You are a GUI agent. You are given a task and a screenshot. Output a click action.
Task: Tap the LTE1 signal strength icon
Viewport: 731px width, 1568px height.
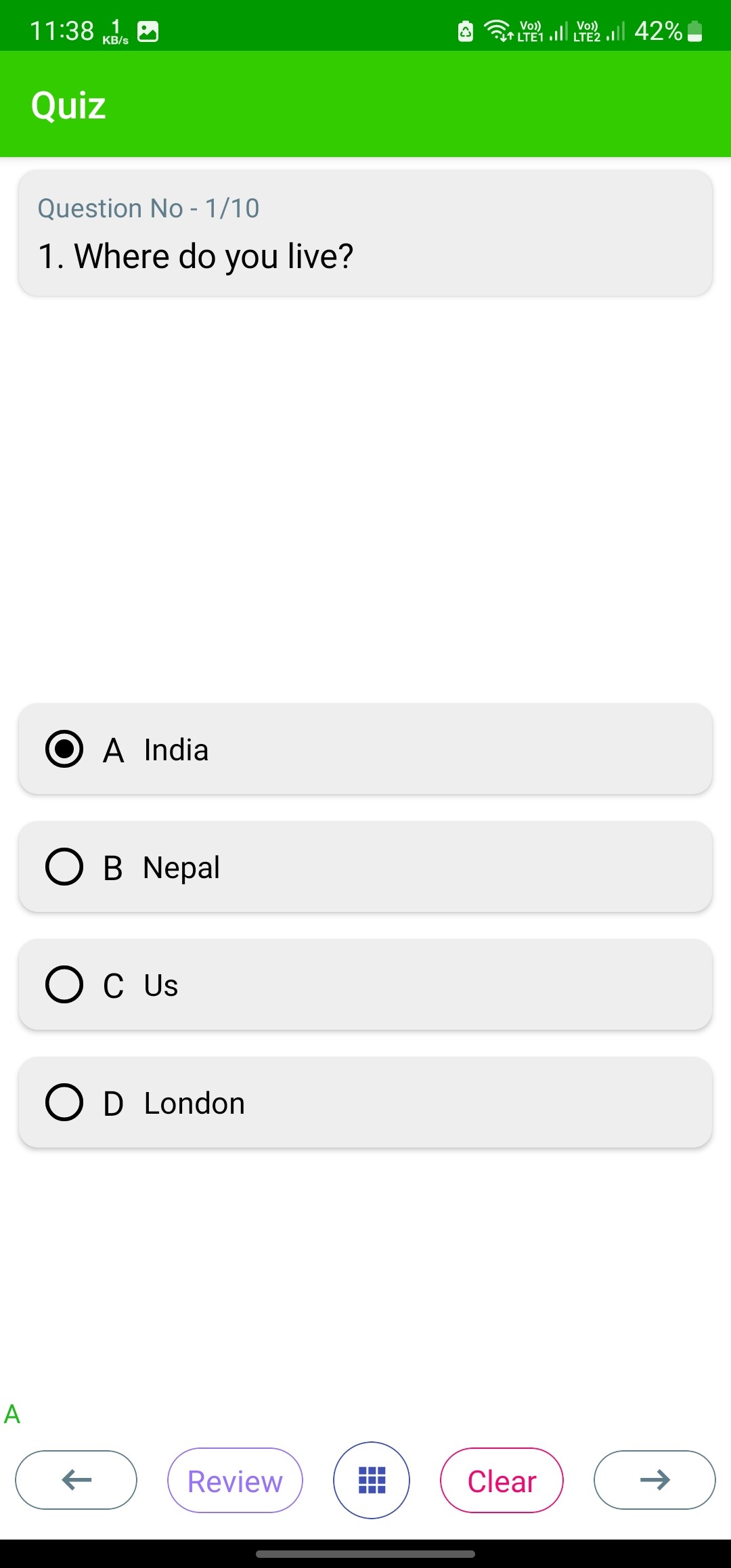(x=558, y=31)
